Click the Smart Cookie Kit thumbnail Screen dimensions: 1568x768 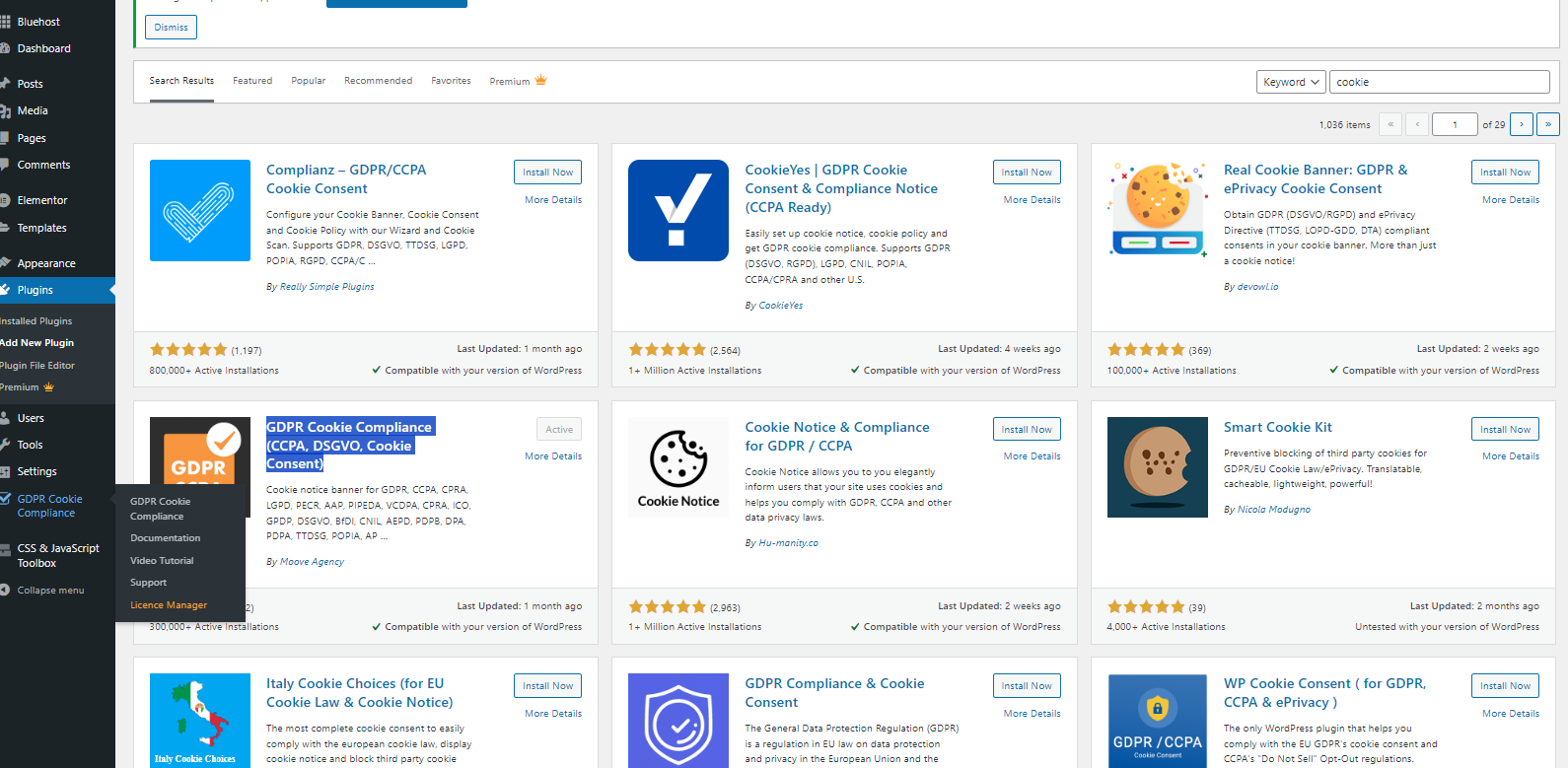click(1158, 467)
